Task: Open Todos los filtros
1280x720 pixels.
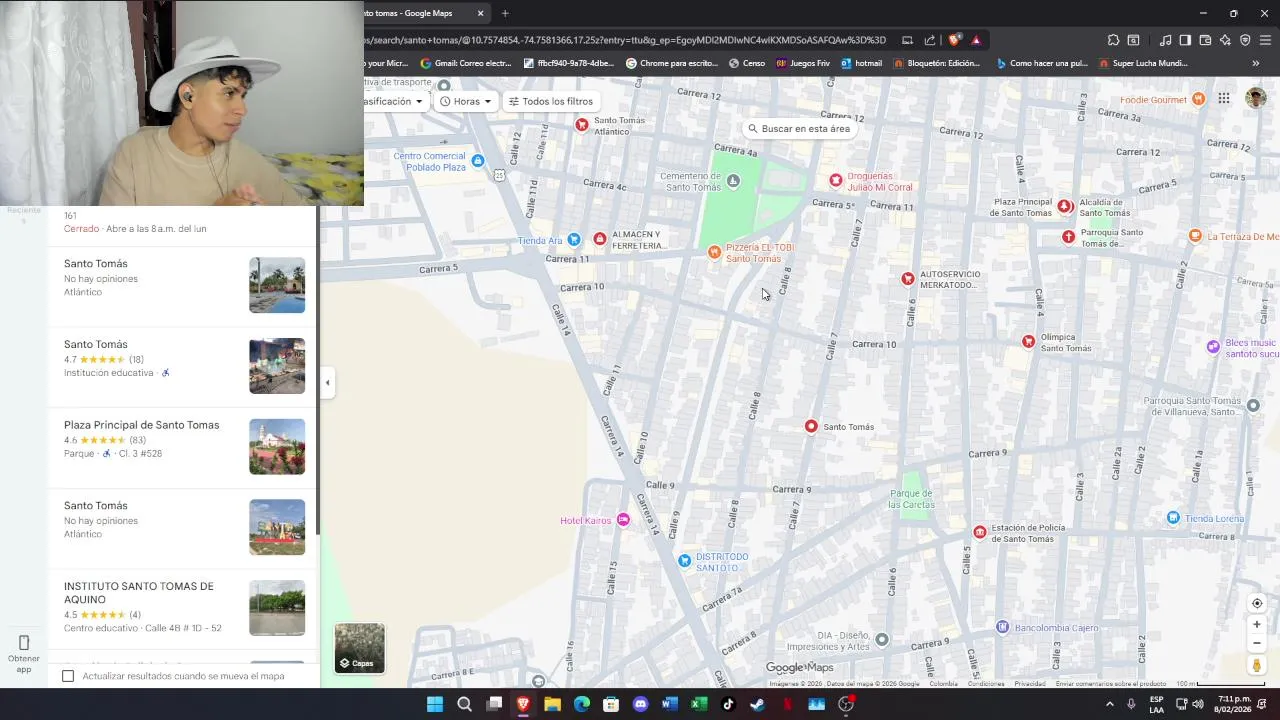Action: pyautogui.click(x=550, y=101)
